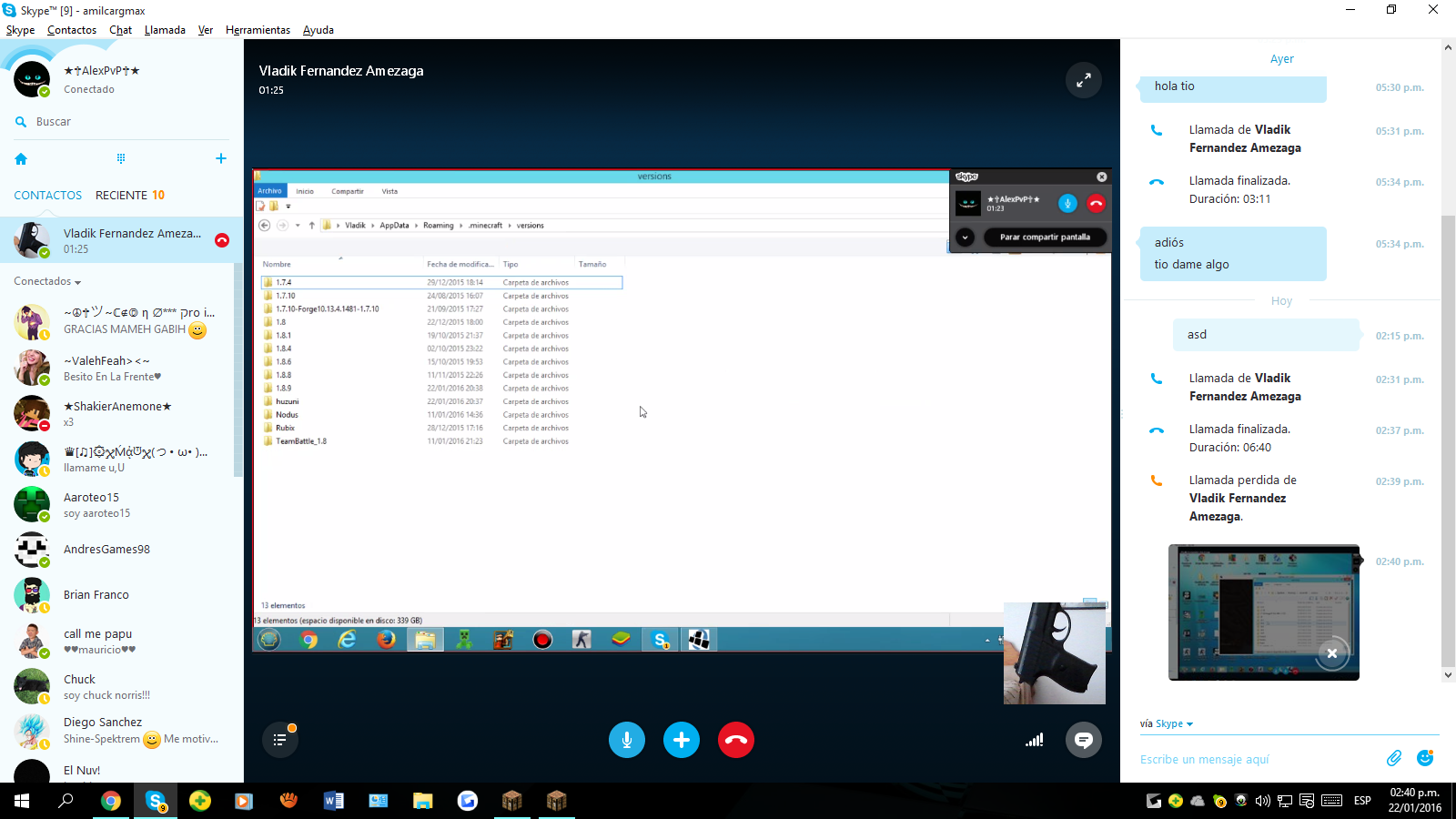Click the taskbar search magnifier icon
Image resolution: width=1456 pixels, height=819 pixels.
pos(66,801)
